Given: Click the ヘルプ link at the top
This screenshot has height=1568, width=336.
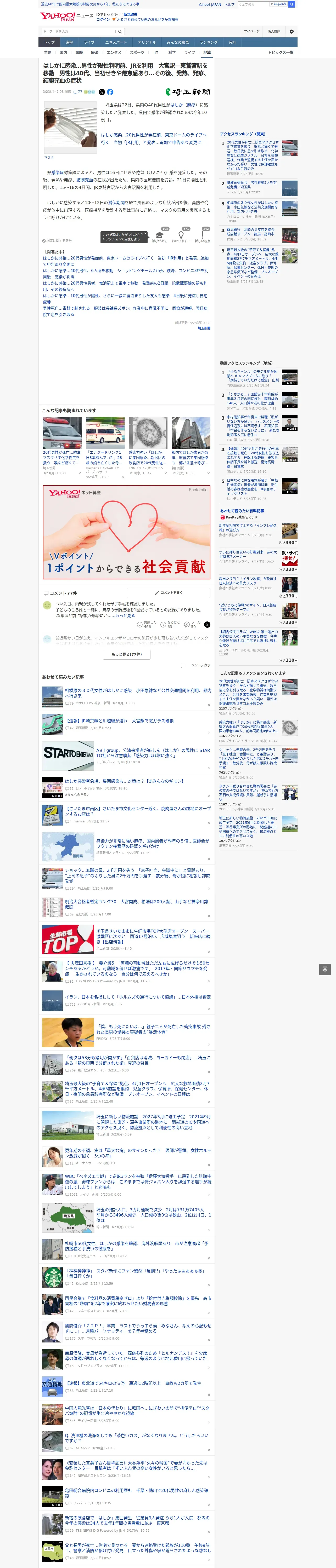Looking at the screenshot, I should click(x=229, y=4).
